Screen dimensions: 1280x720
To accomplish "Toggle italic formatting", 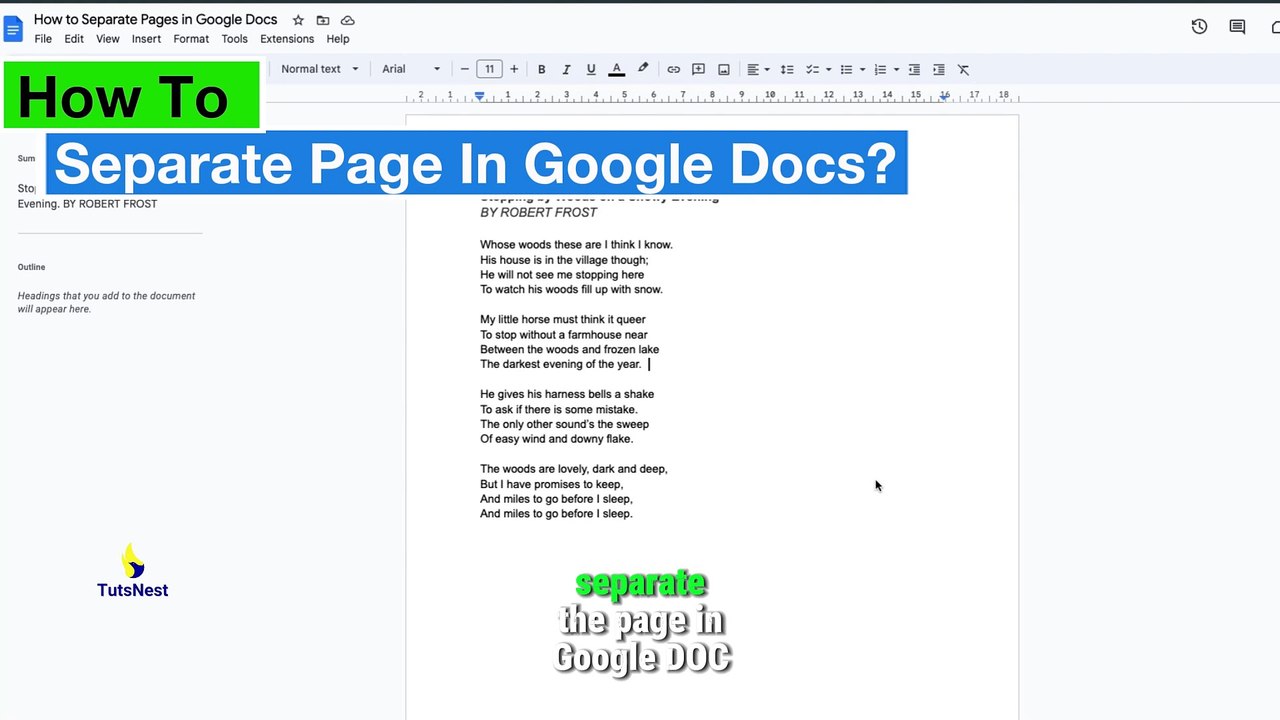I will pyautogui.click(x=566, y=69).
